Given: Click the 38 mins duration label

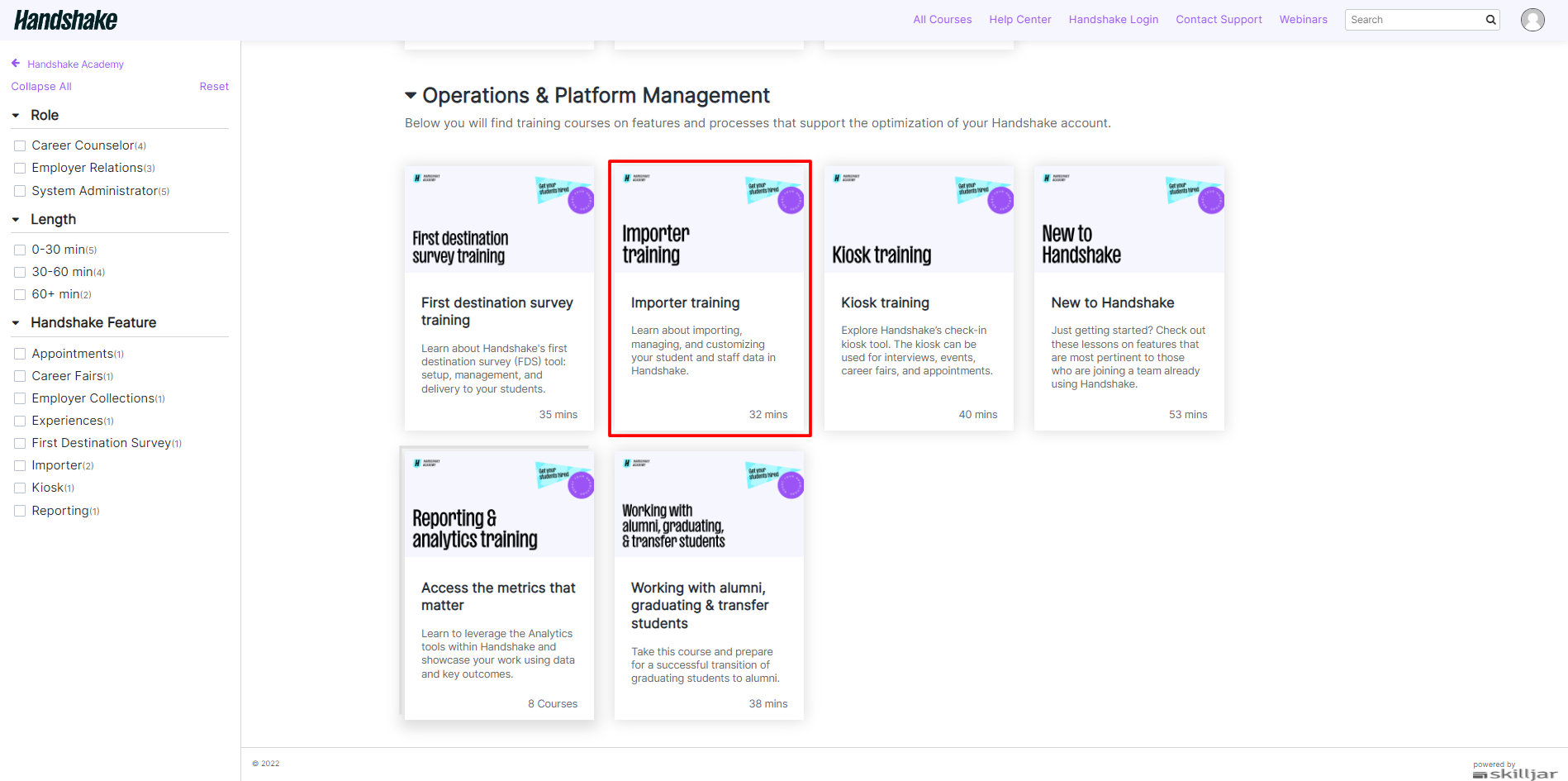Looking at the screenshot, I should [x=768, y=704].
